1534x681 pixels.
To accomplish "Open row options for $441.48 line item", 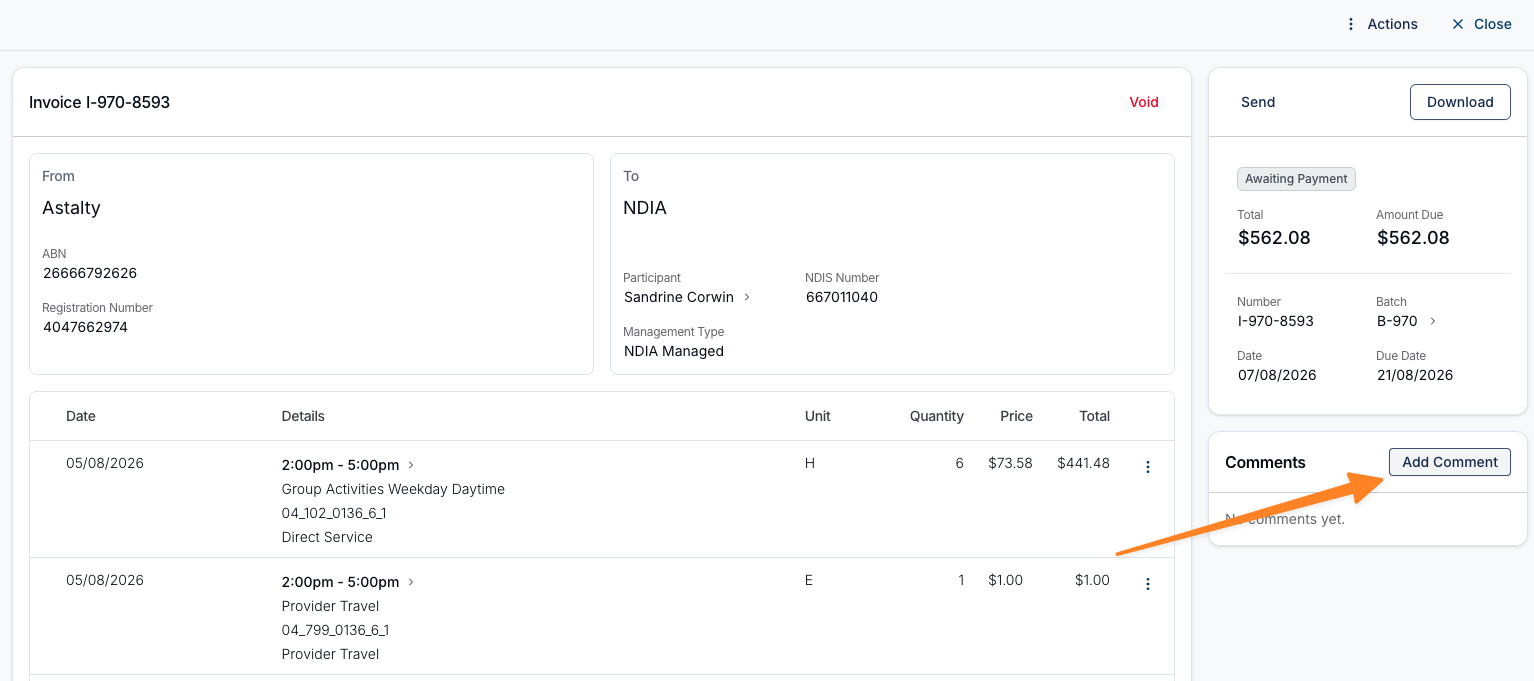I will (1148, 467).
